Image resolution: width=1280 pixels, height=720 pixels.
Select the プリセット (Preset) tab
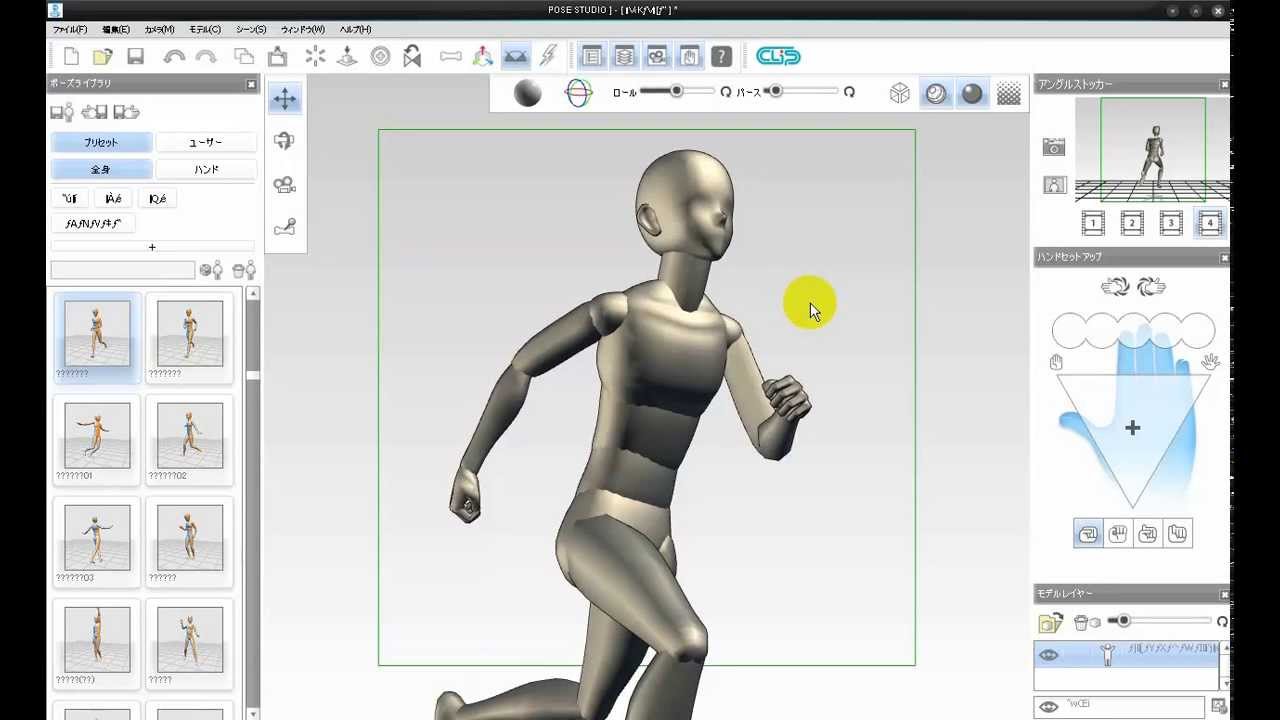(x=101, y=143)
